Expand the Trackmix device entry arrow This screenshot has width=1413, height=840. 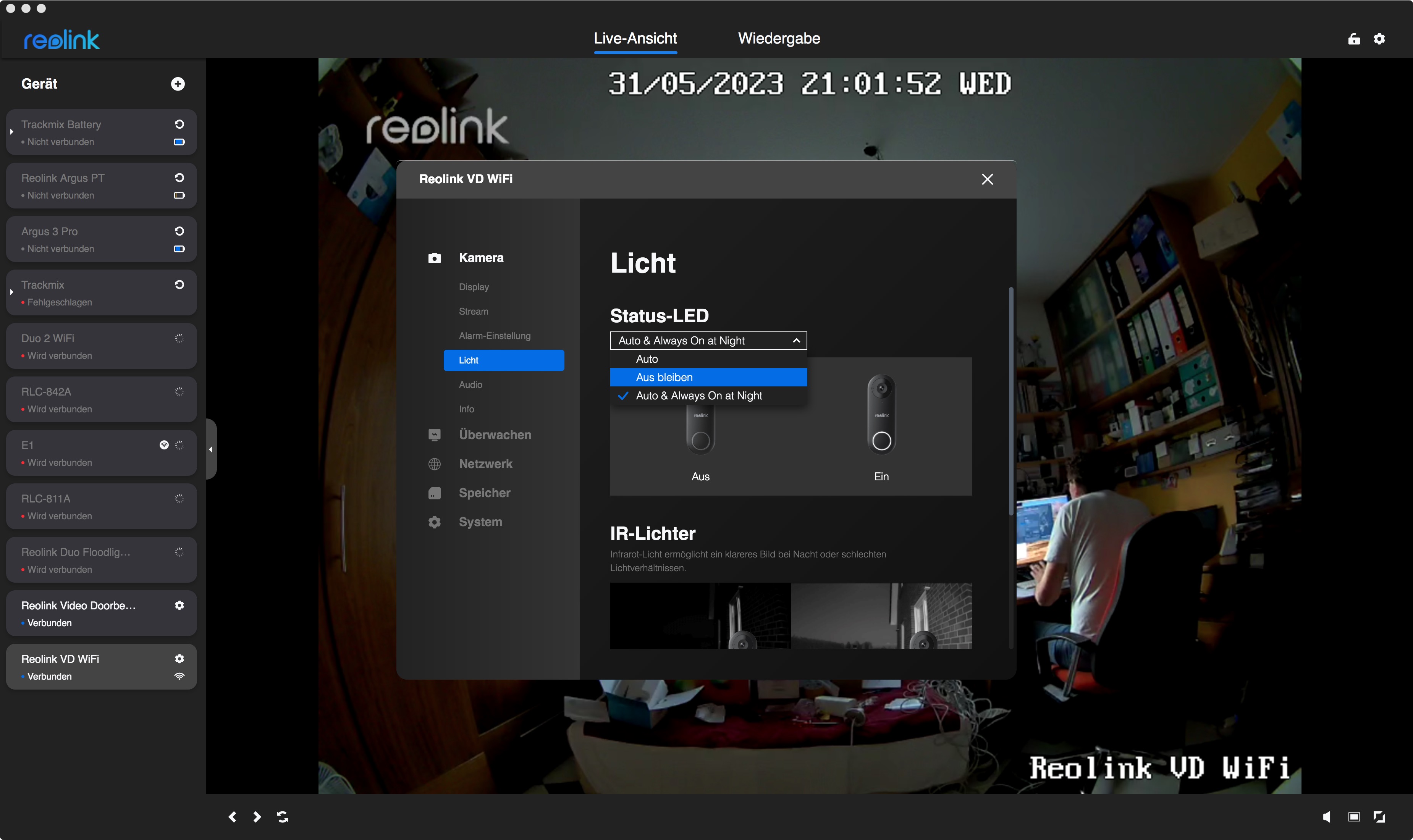(x=11, y=292)
